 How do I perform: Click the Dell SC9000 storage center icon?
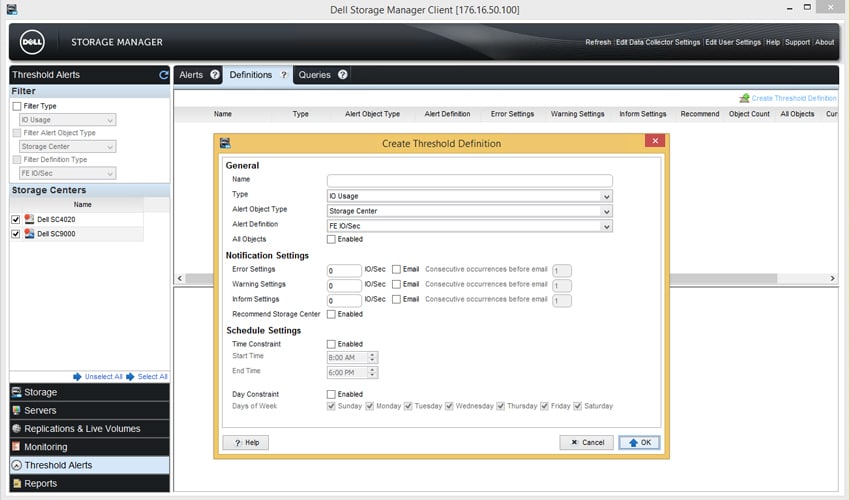29,234
